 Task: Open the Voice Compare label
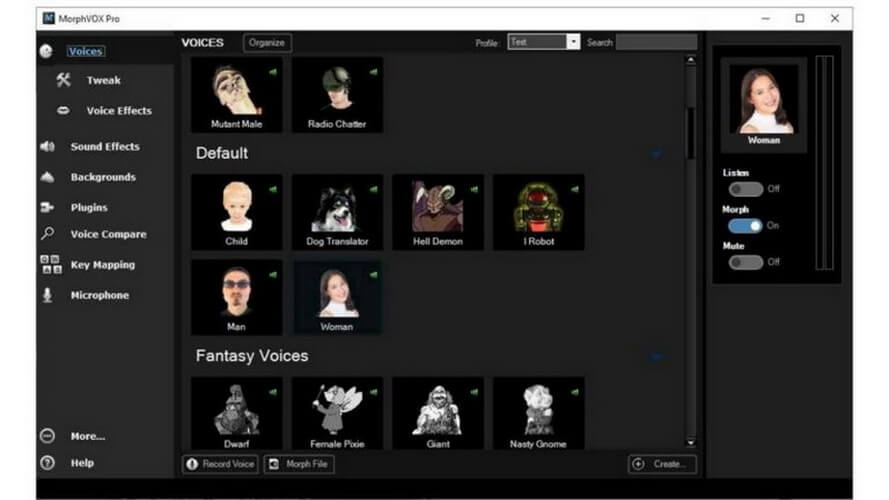point(108,234)
